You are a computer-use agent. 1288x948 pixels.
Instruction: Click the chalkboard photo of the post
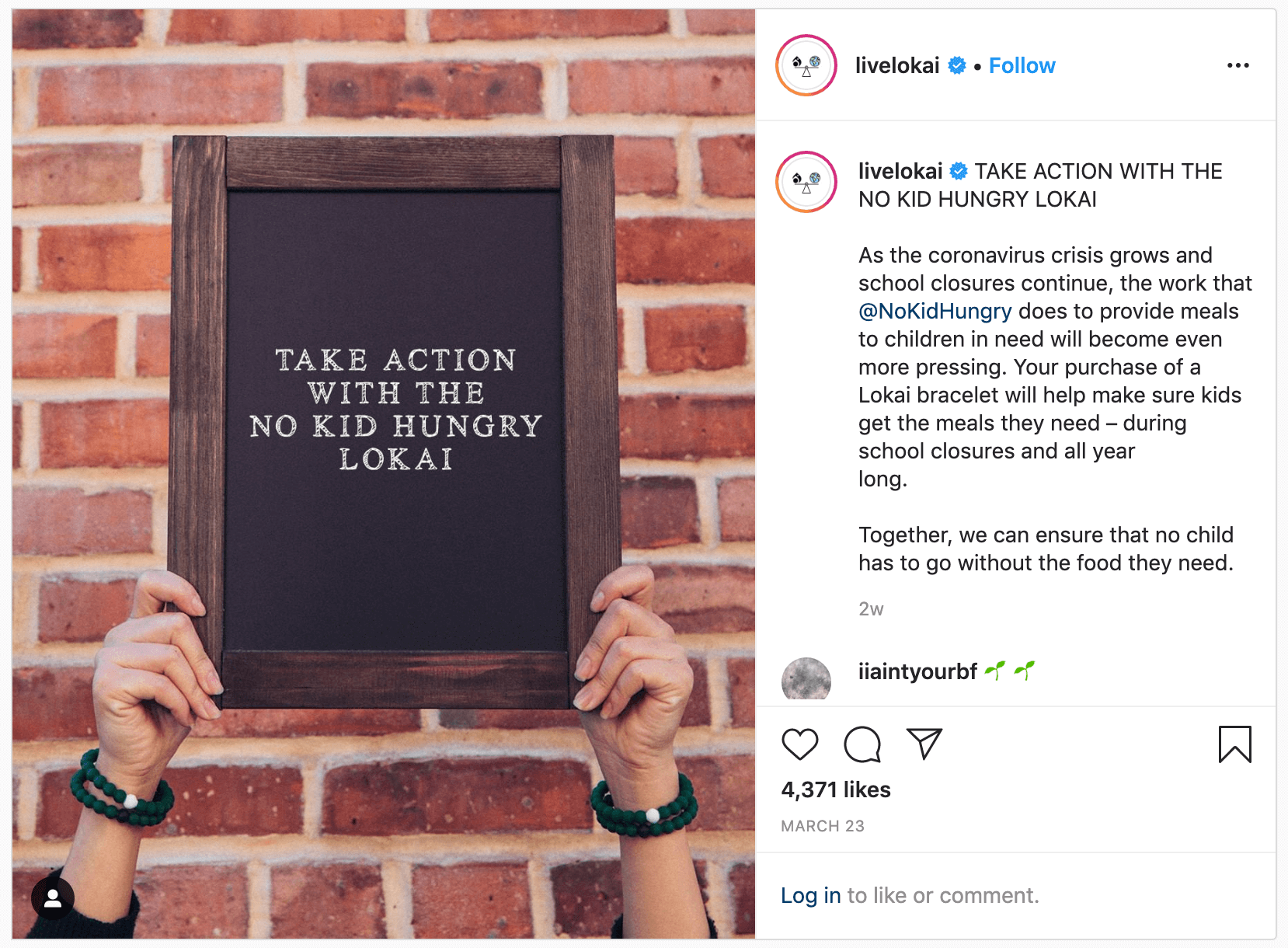384,474
